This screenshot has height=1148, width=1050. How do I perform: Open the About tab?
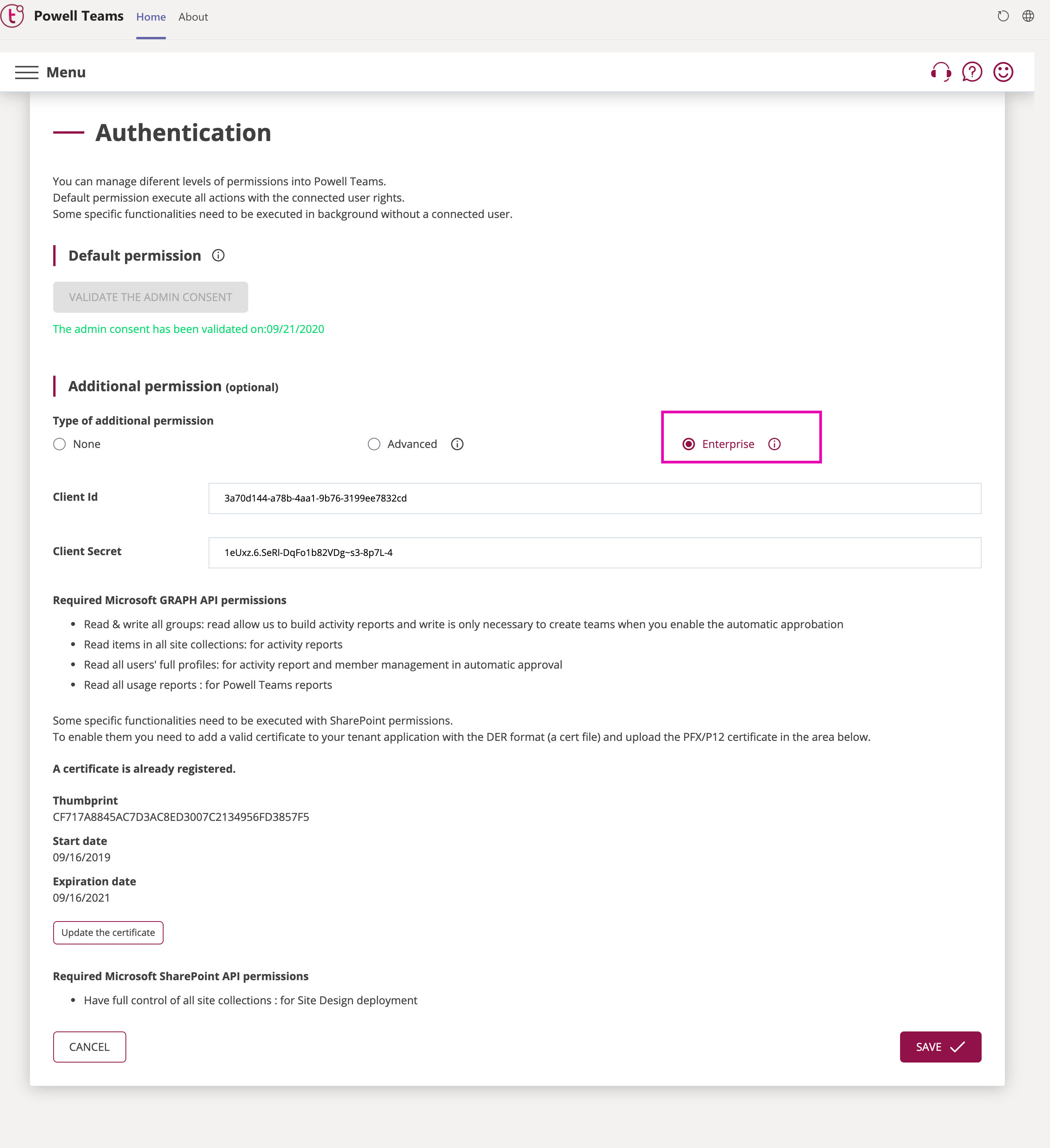(x=193, y=17)
